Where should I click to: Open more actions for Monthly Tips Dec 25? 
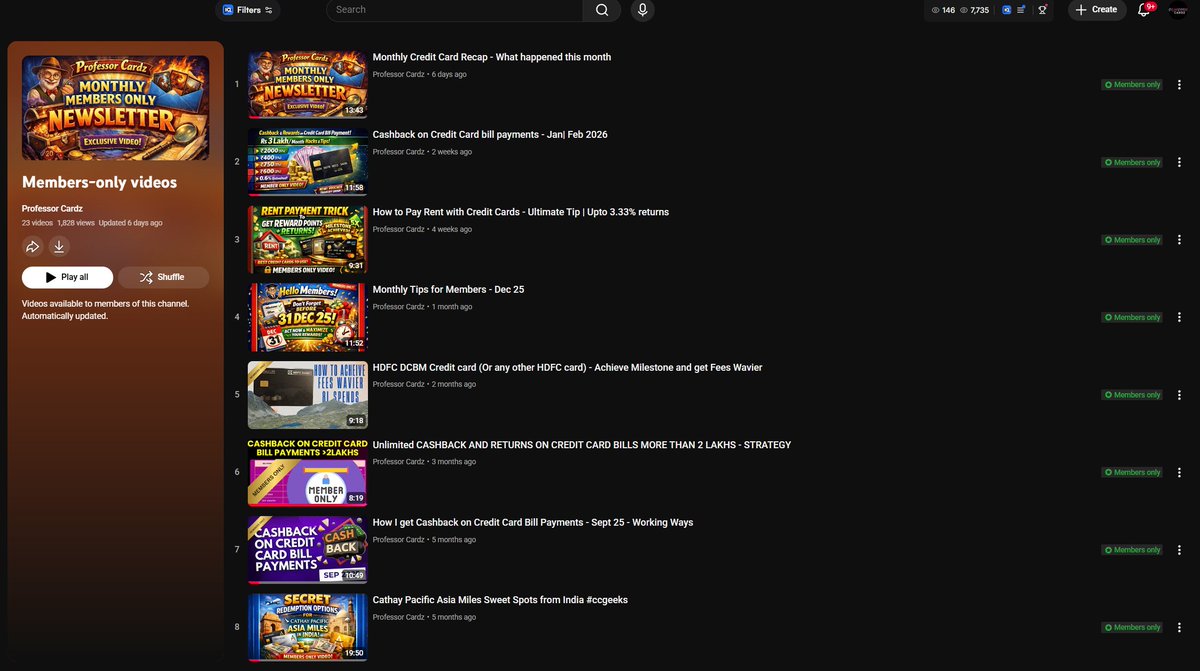(1179, 317)
